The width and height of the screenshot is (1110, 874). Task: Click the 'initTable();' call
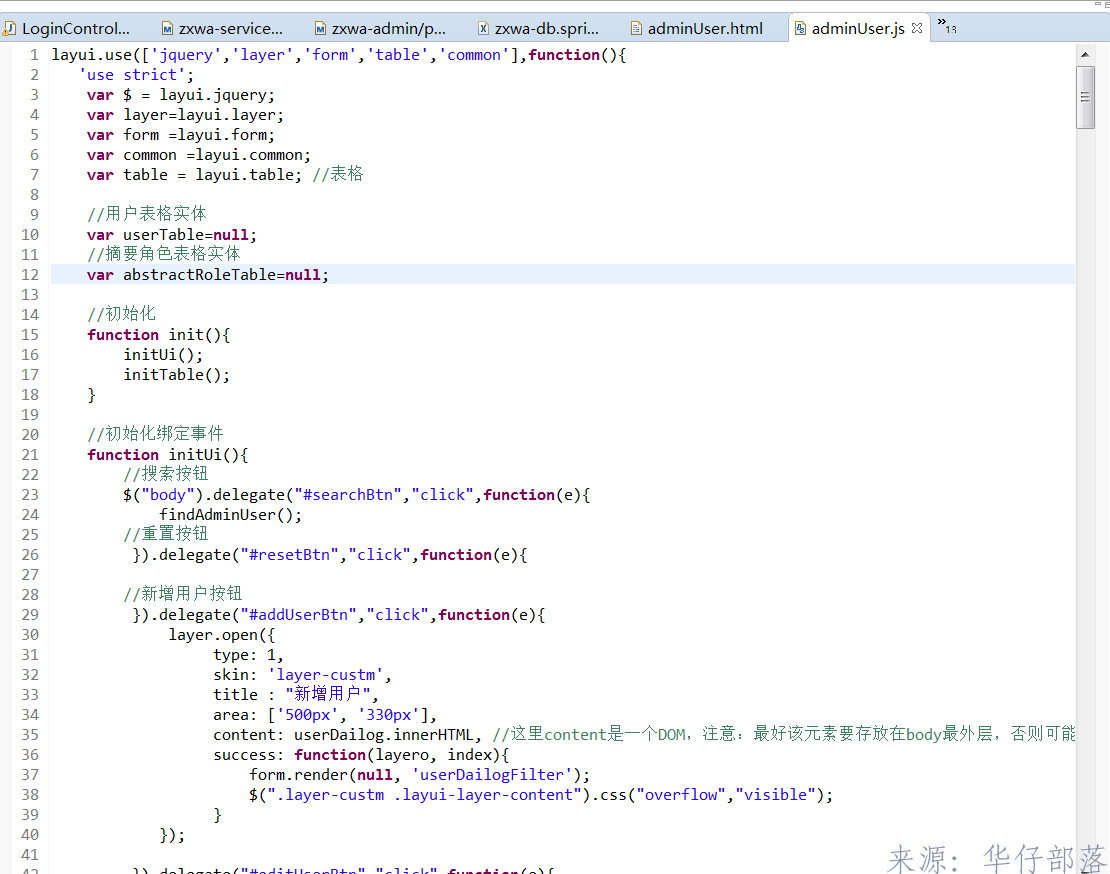[177, 374]
